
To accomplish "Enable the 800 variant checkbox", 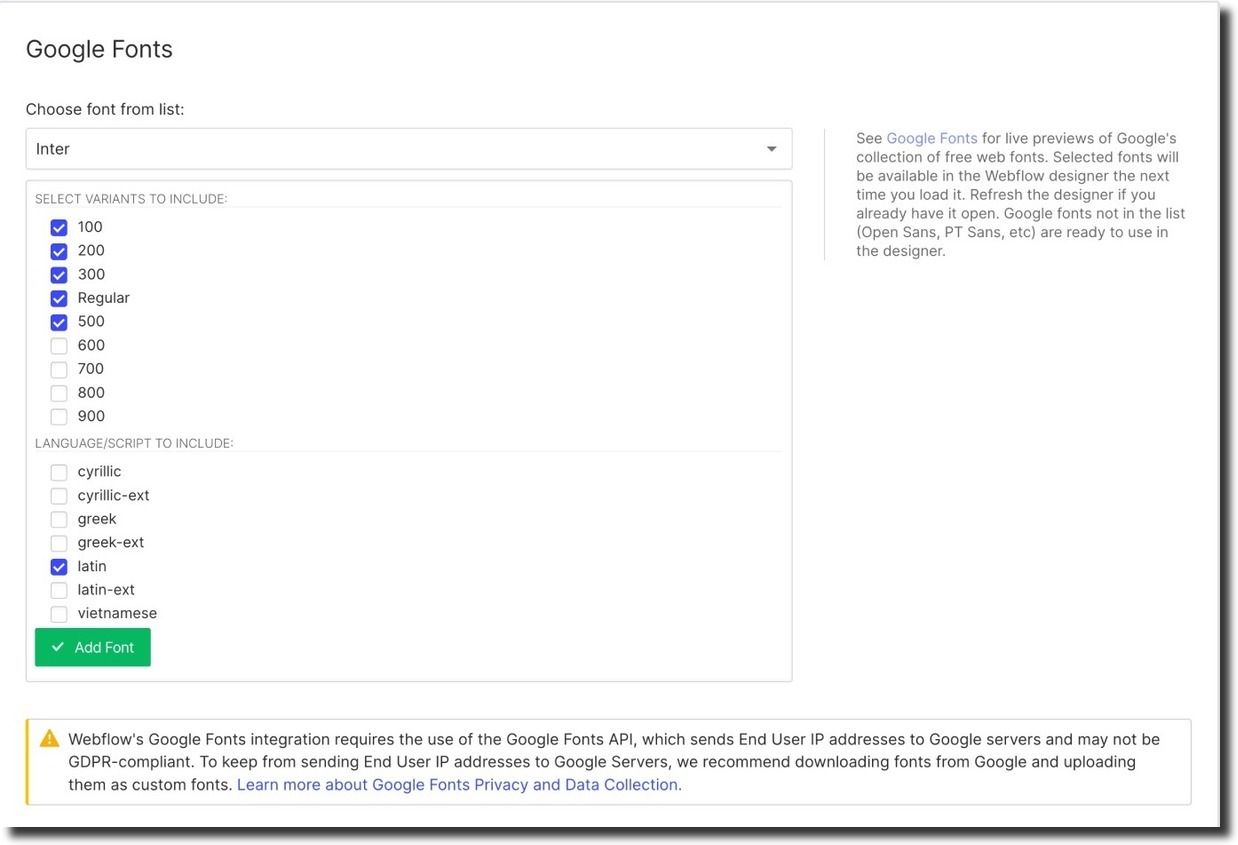I will (58, 393).
